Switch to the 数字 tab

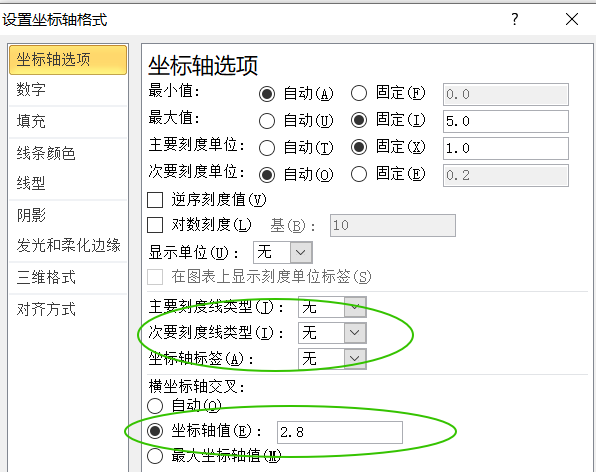[68, 90]
